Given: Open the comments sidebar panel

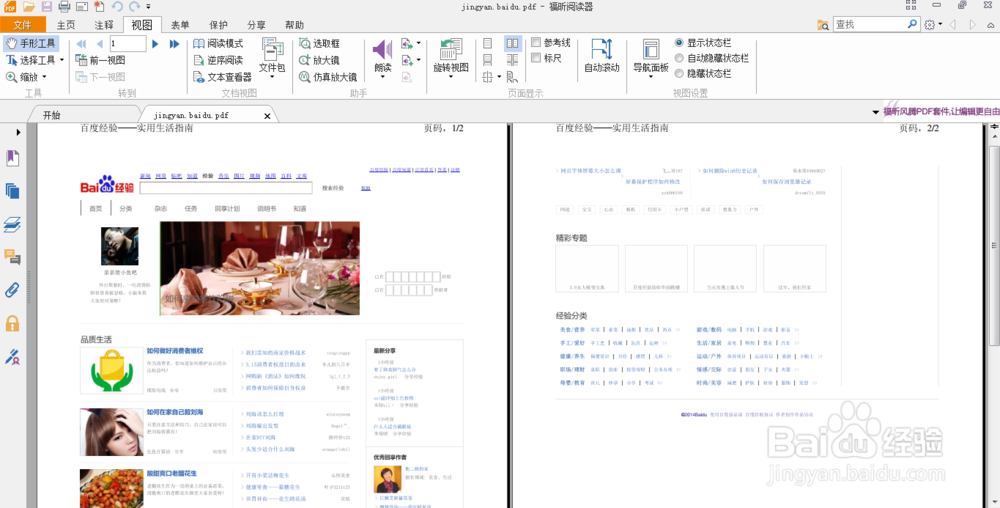Looking at the screenshot, I should pyautogui.click(x=12, y=257).
